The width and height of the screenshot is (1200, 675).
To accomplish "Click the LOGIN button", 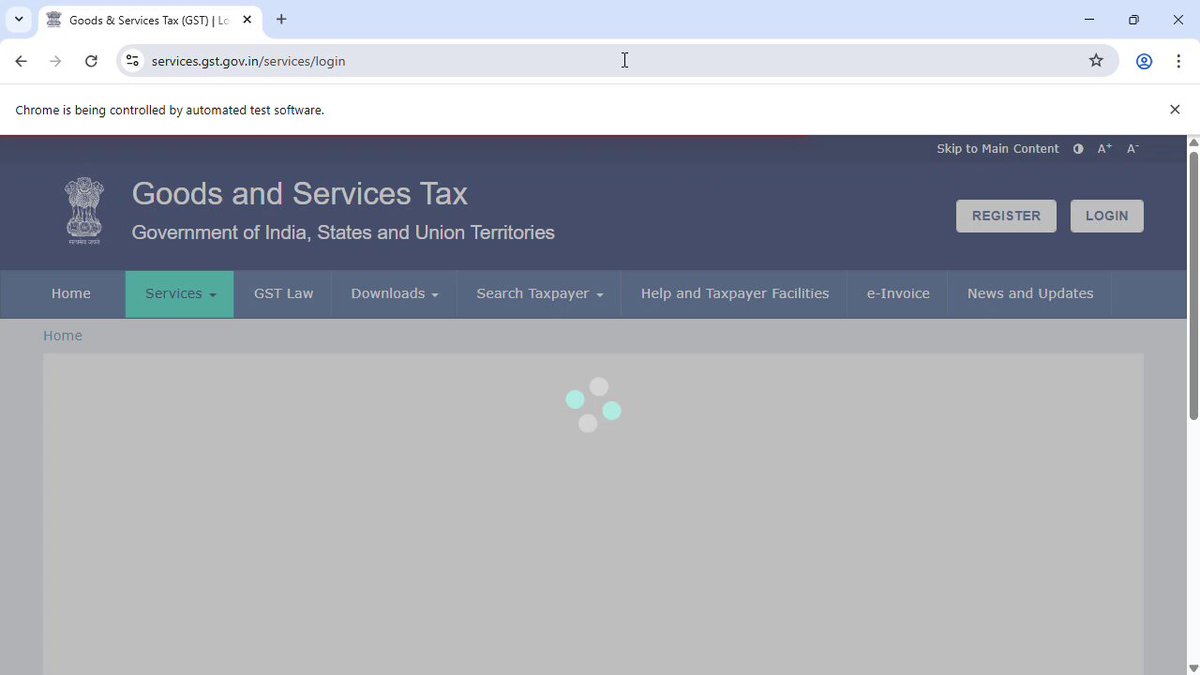I will [x=1107, y=216].
